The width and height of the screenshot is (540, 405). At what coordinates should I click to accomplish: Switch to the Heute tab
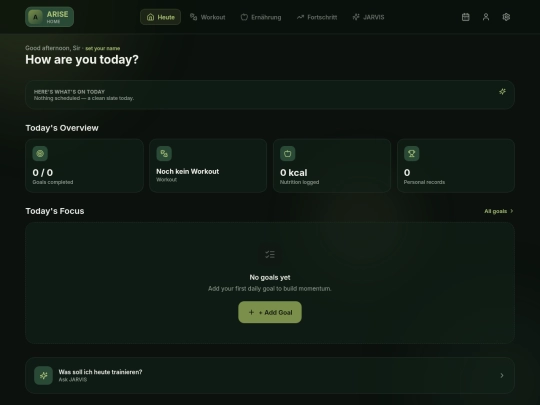[x=160, y=17]
